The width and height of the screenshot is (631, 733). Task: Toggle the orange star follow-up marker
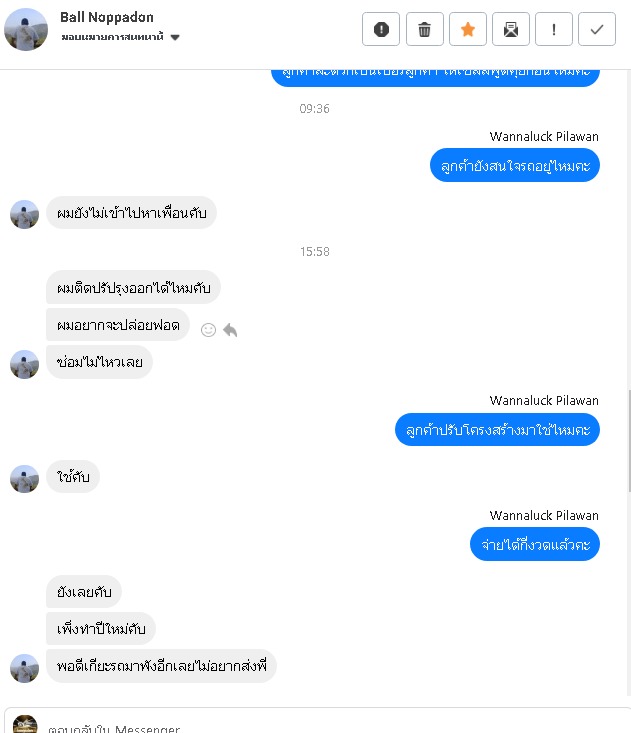point(467,29)
